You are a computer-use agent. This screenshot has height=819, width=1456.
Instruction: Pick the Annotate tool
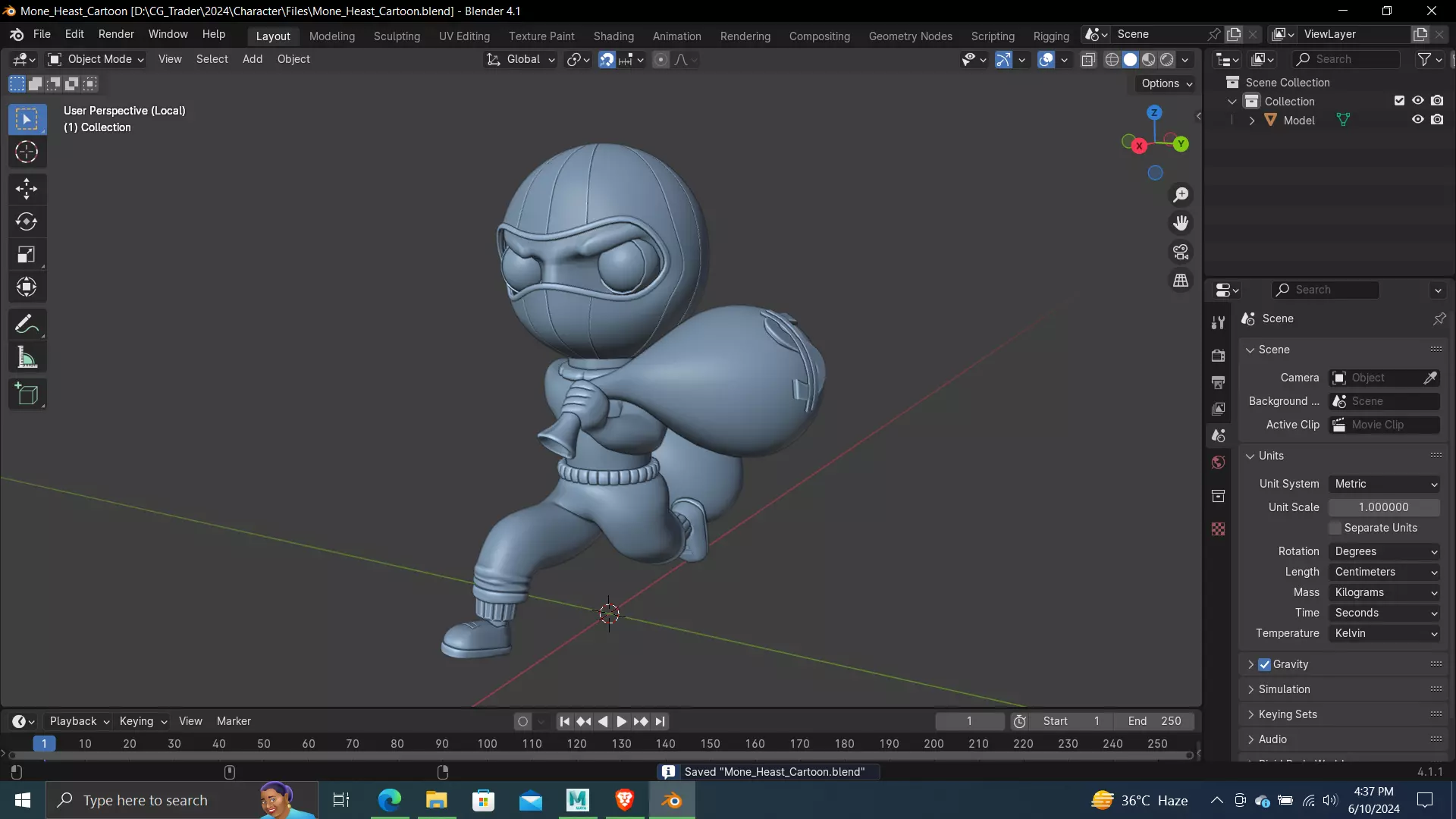[27, 324]
